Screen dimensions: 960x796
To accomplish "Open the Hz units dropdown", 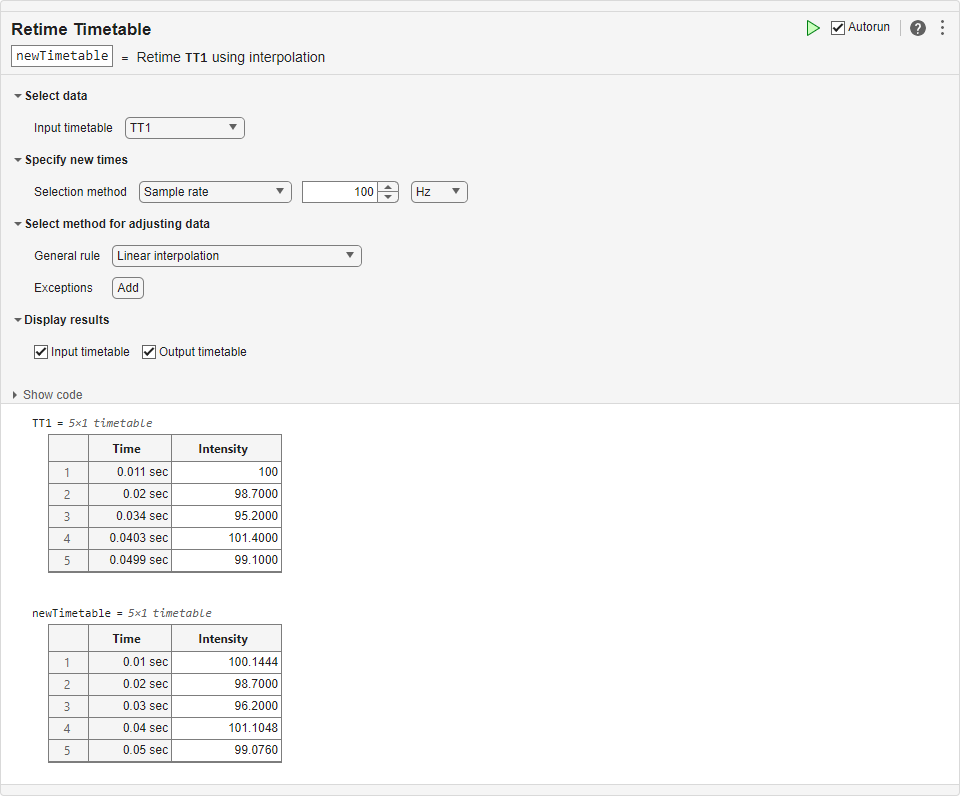I will click(x=439, y=192).
